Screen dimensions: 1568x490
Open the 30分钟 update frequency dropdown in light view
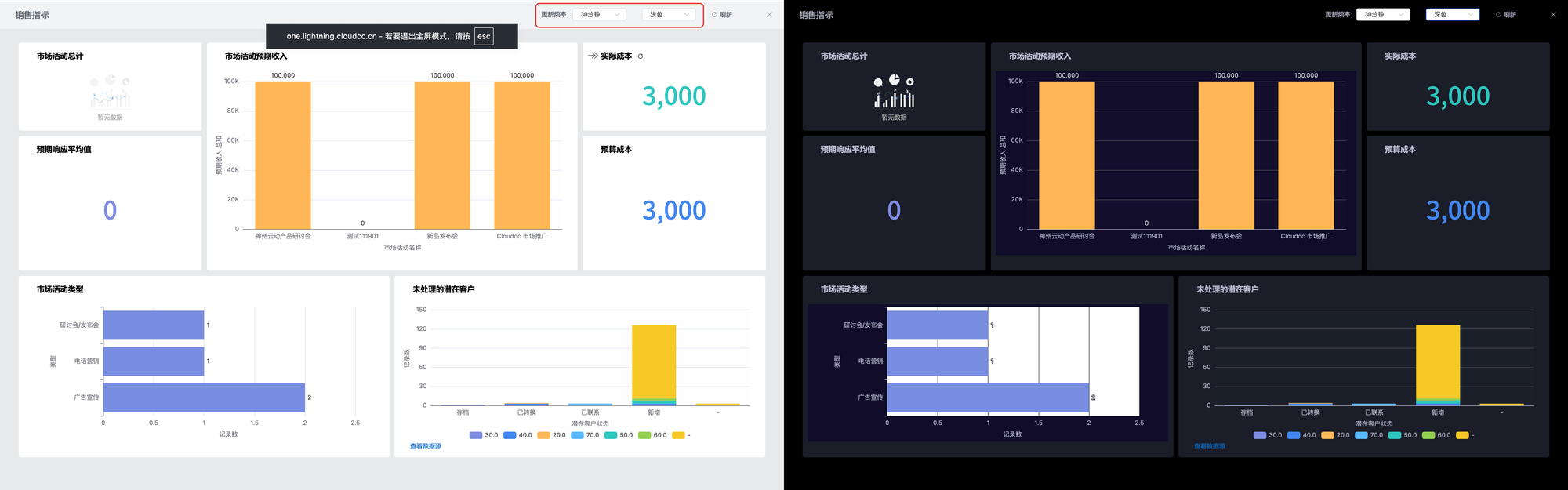[600, 15]
